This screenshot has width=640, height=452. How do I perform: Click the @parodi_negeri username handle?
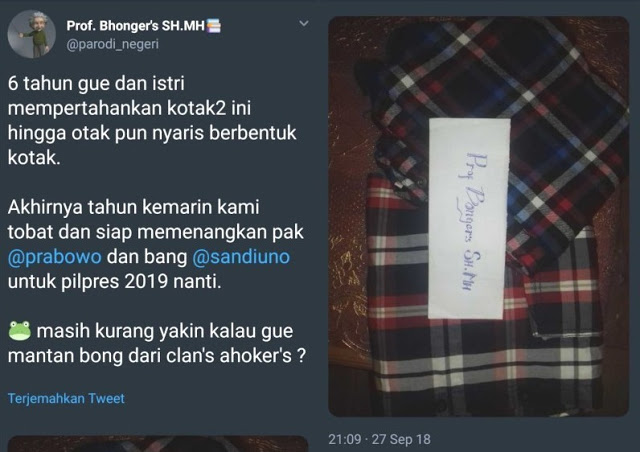pyautogui.click(x=112, y=44)
